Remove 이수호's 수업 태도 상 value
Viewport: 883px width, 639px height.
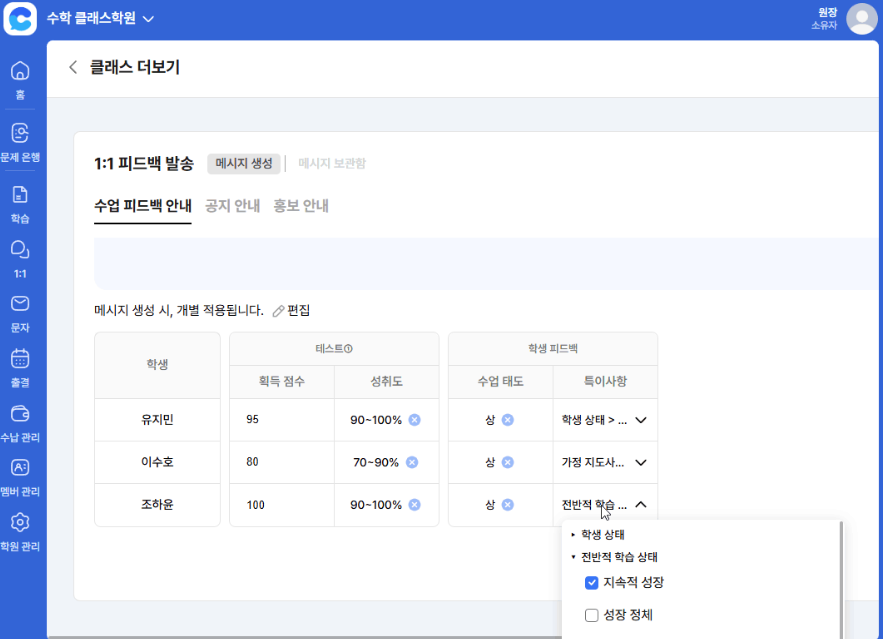point(507,462)
